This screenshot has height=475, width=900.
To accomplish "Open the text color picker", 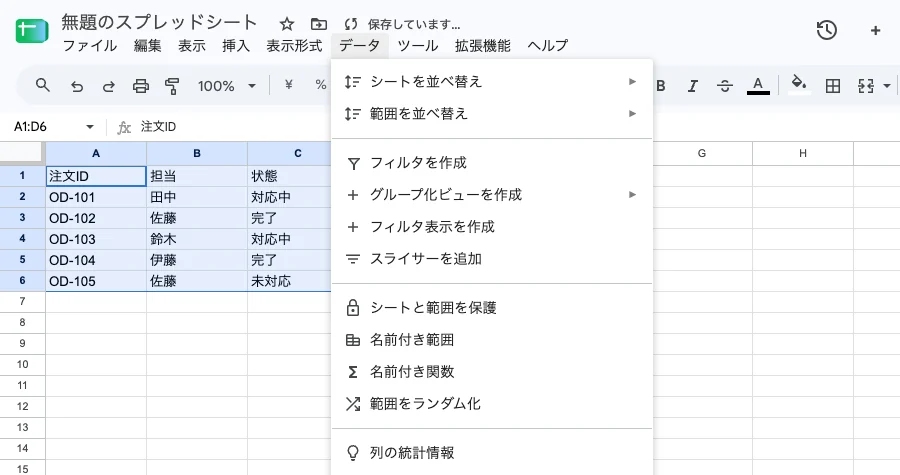I will pyautogui.click(x=758, y=85).
